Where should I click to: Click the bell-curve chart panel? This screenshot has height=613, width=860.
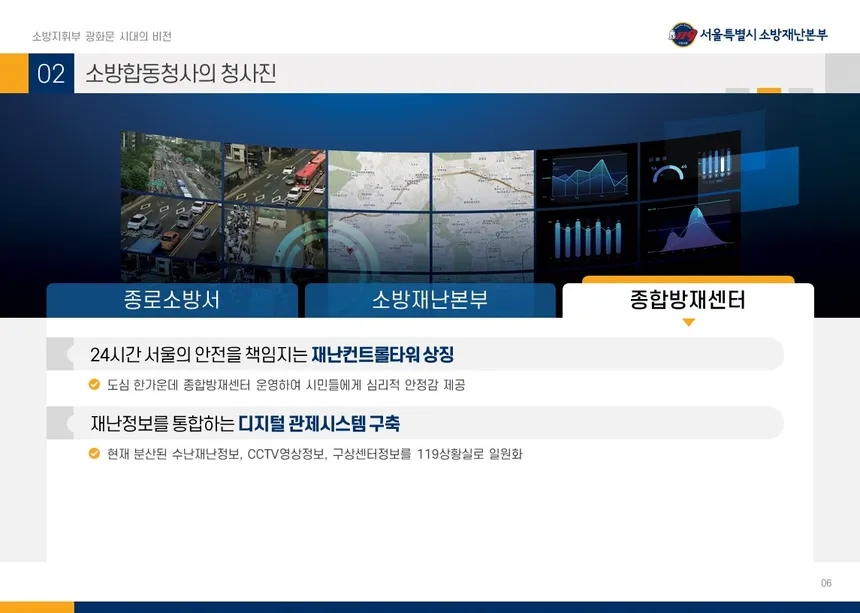coord(691,230)
